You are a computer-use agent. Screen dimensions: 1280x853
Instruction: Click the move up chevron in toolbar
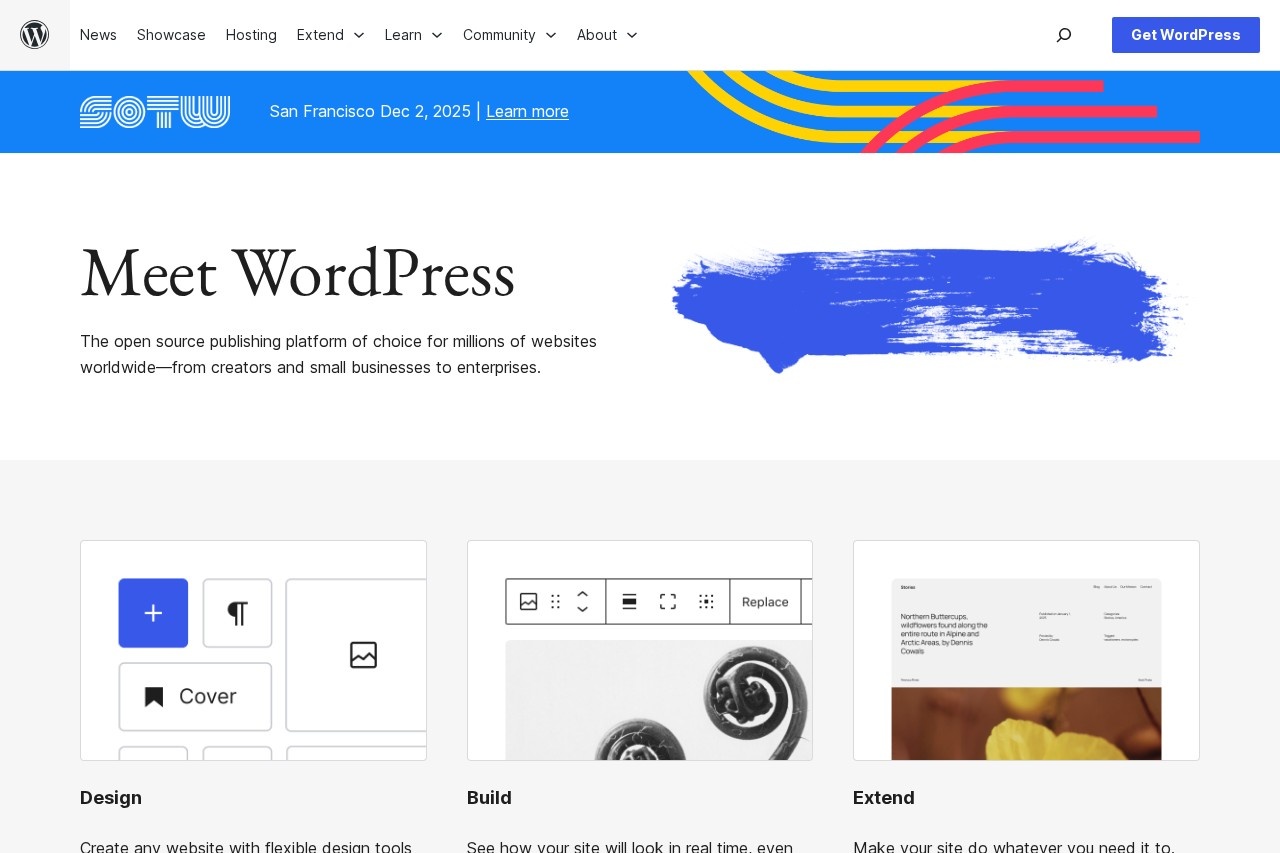583,594
